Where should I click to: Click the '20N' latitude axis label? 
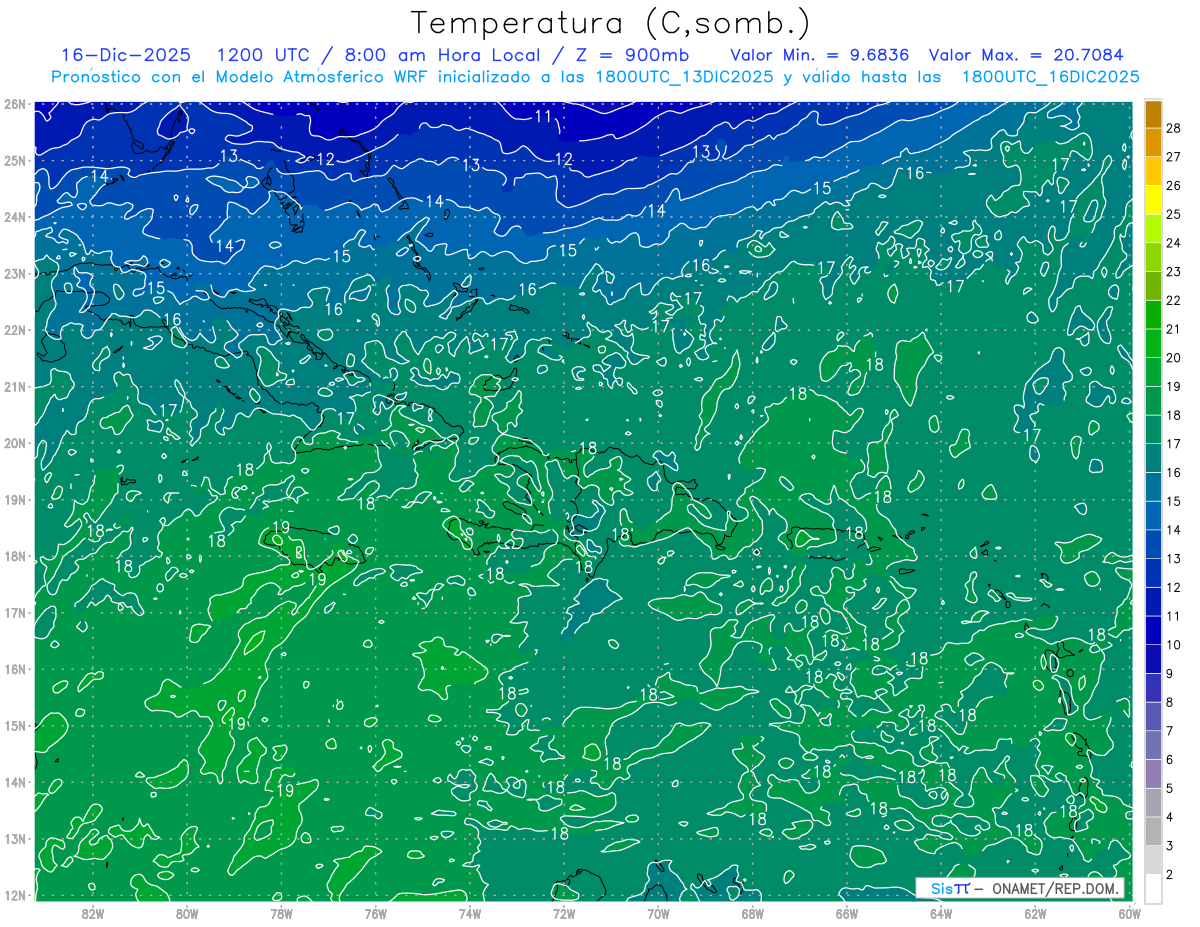[14, 443]
